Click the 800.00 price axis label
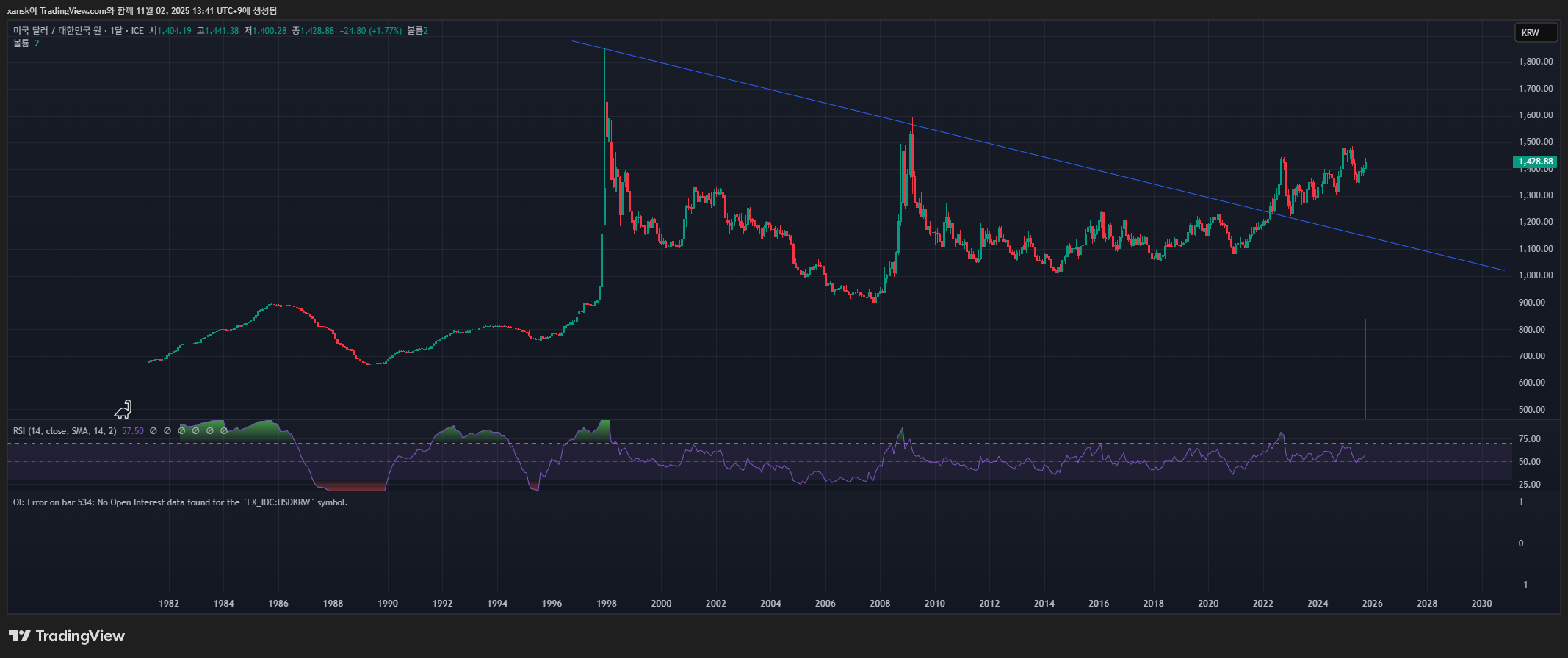Viewport: 1568px width, 658px height. (x=1532, y=330)
